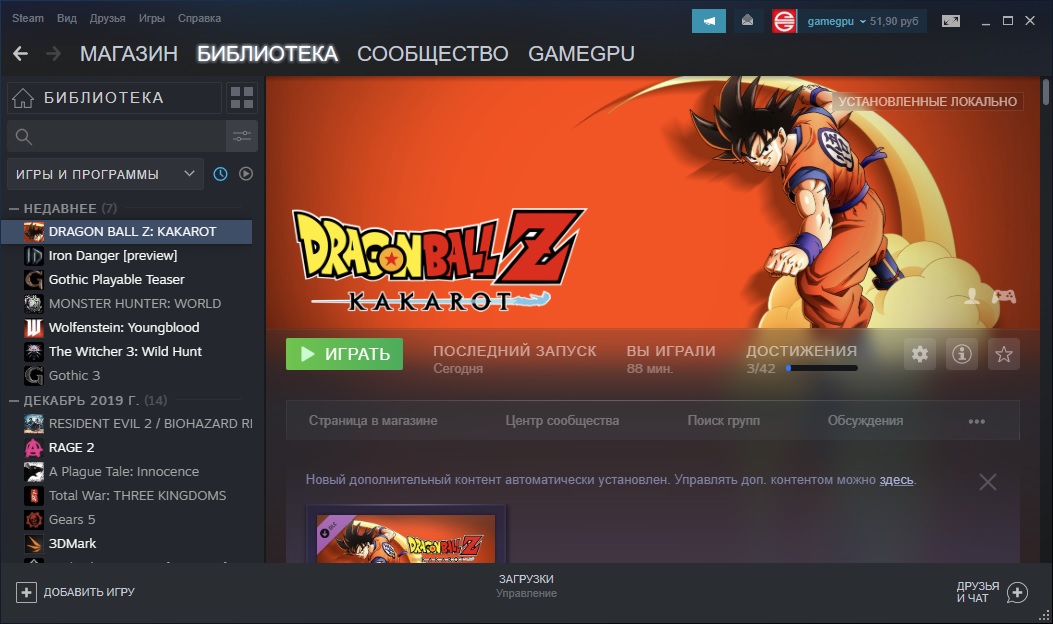This screenshot has height=624, width=1053.
Task: Open the announcements megaphone icon
Action: [x=708, y=21]
